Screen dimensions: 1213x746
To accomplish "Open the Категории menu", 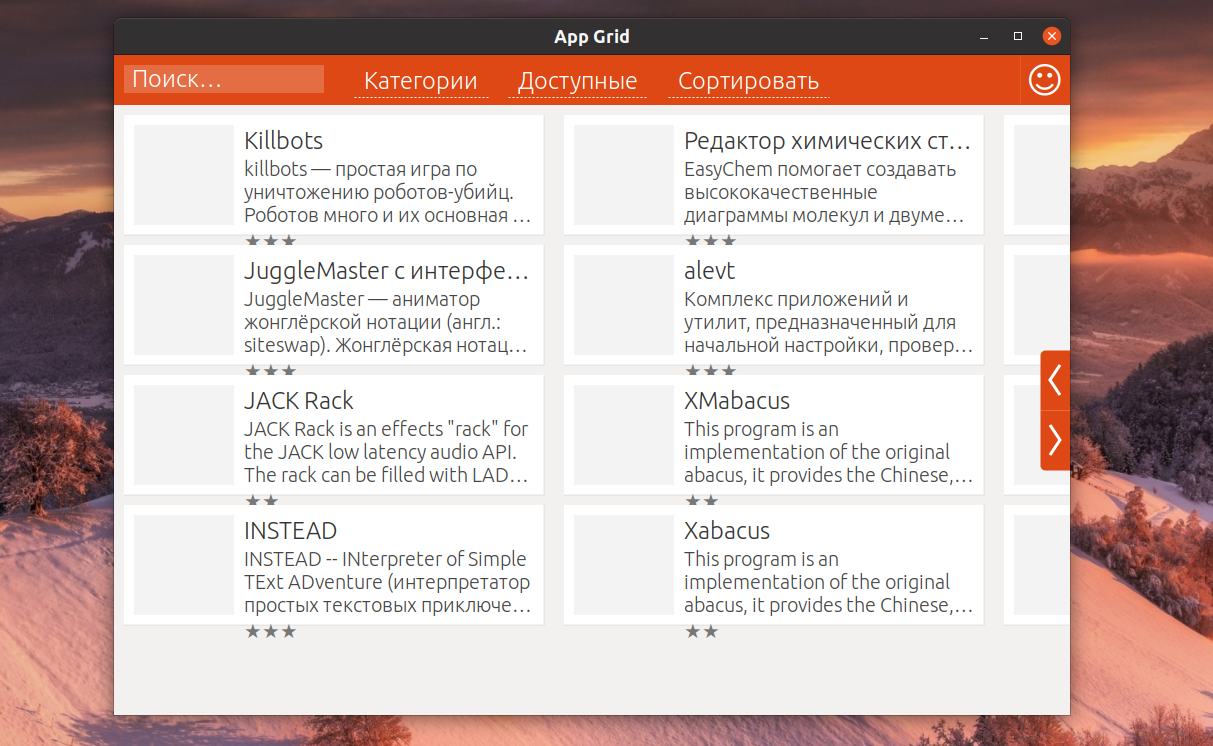I will pos(421,81).
